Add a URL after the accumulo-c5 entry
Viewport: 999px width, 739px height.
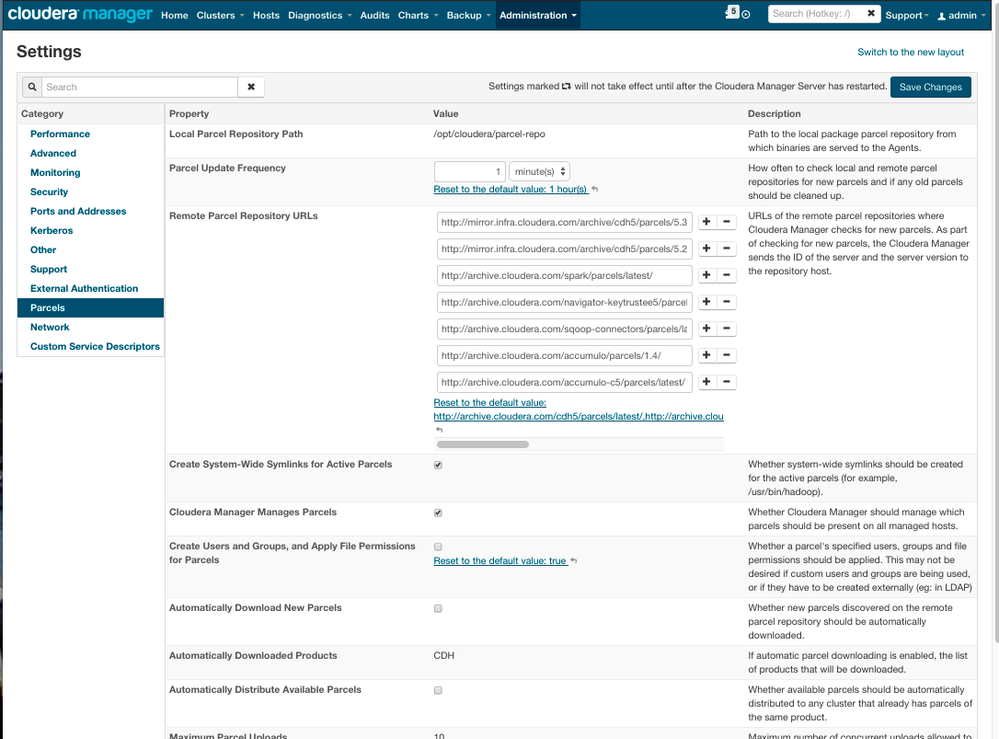coord(706,382)
